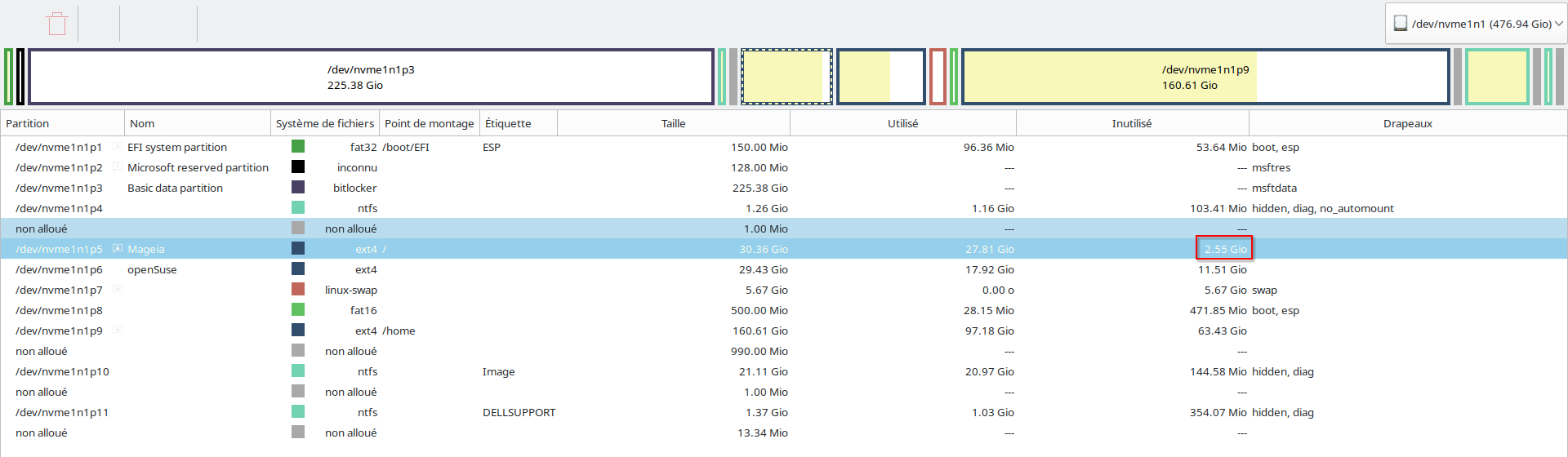Select the /dev/nvme1n1p2 partition row
The height and width of the screenshot is (457, 1568).
[x=784, y=167]
